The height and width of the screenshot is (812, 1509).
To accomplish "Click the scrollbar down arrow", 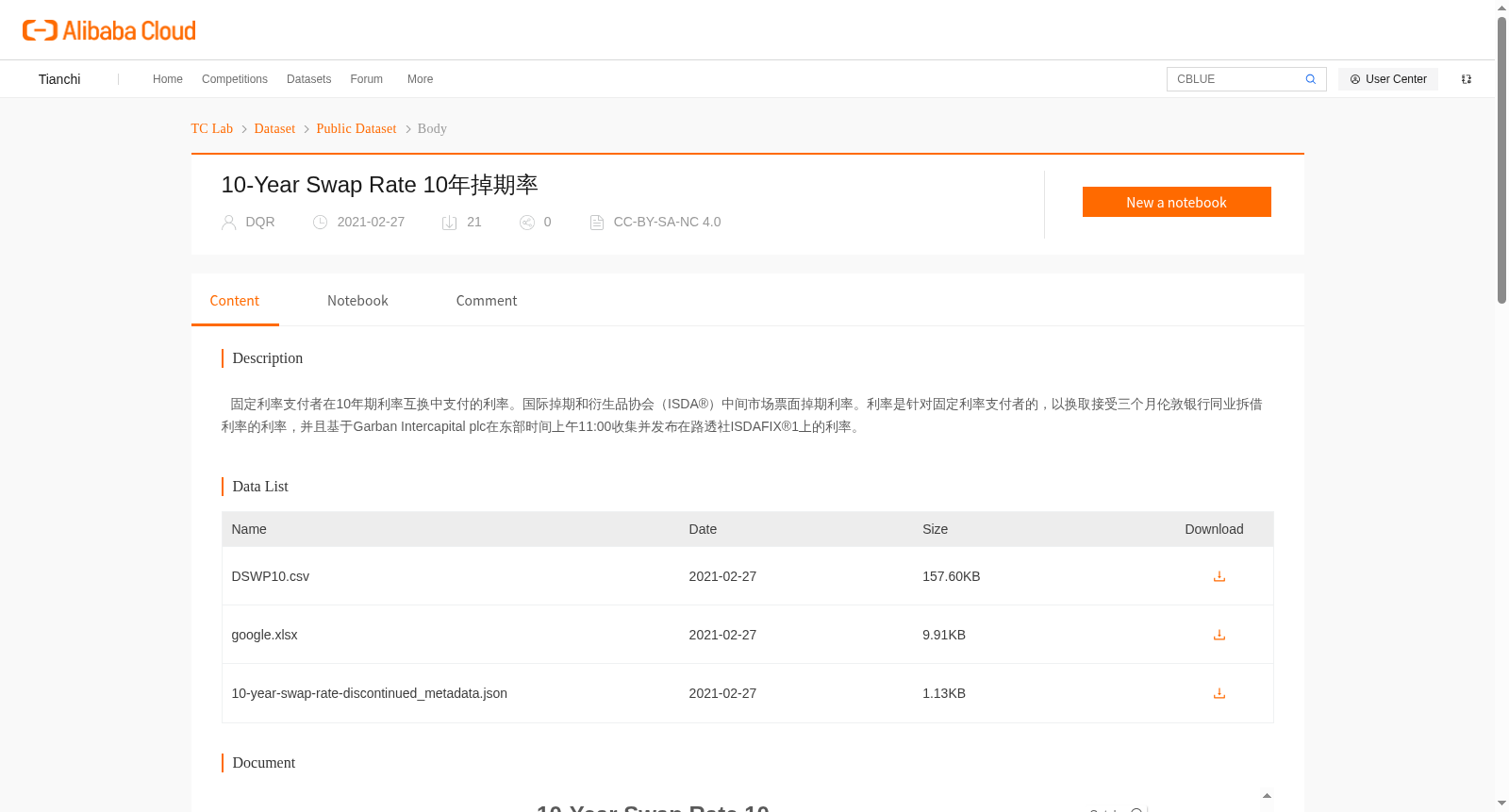I will 1501,804.
